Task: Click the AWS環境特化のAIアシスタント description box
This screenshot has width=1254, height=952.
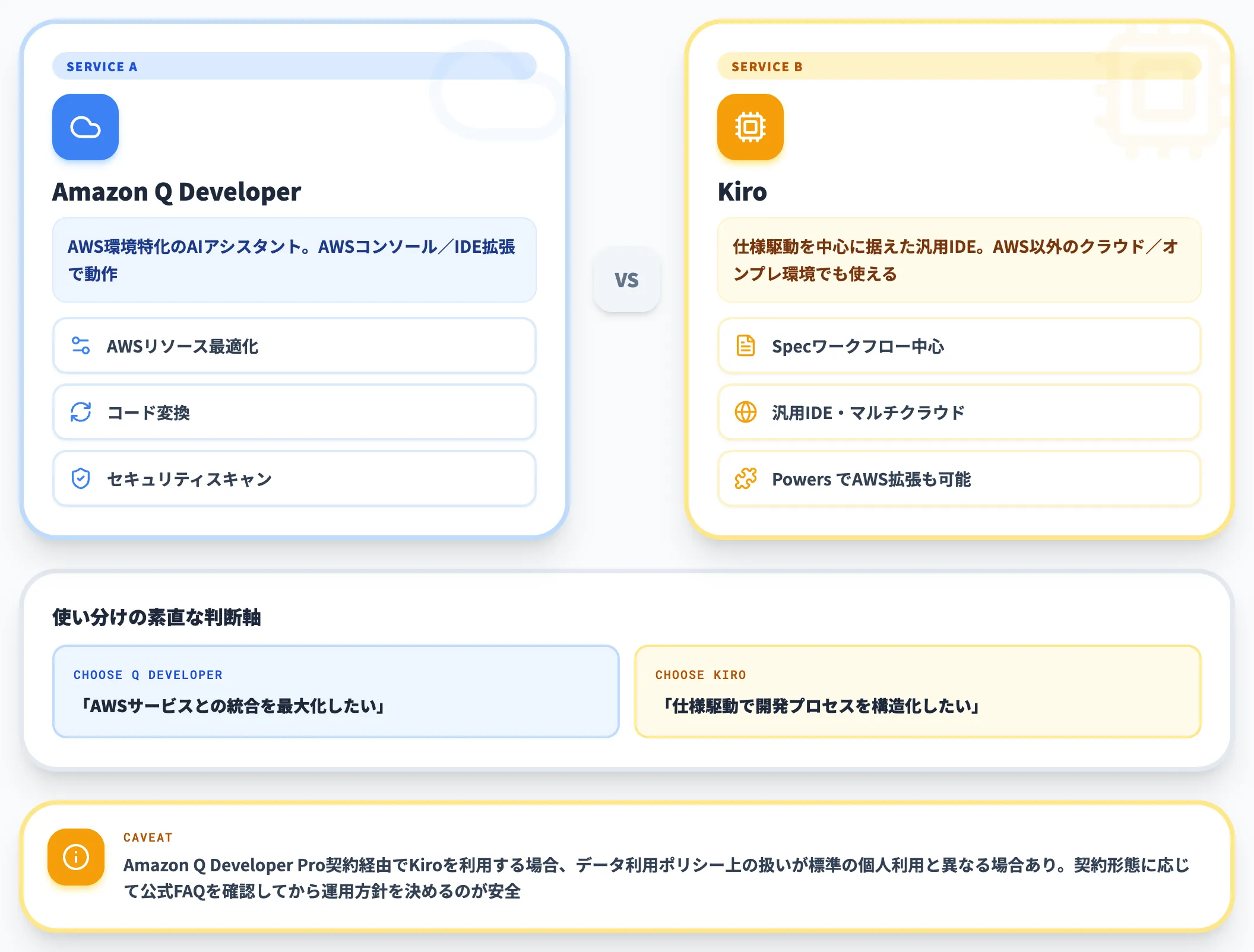Action: [294, 260]
